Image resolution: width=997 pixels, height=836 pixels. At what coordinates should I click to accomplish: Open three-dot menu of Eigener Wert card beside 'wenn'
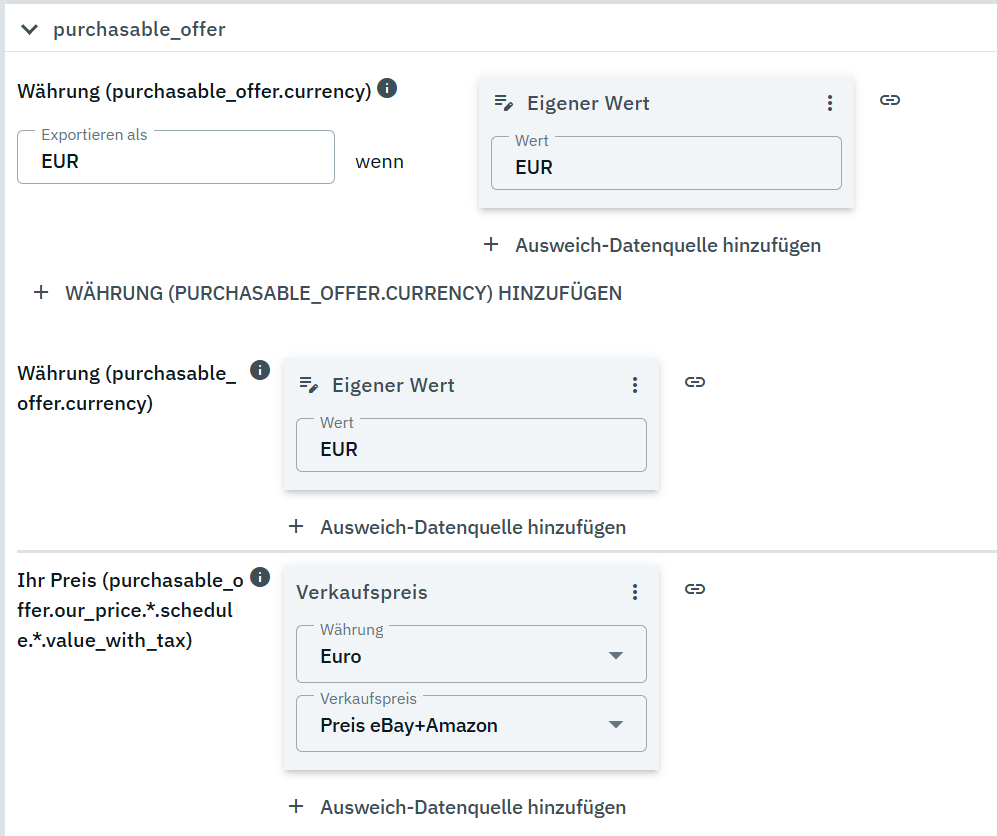829,103
